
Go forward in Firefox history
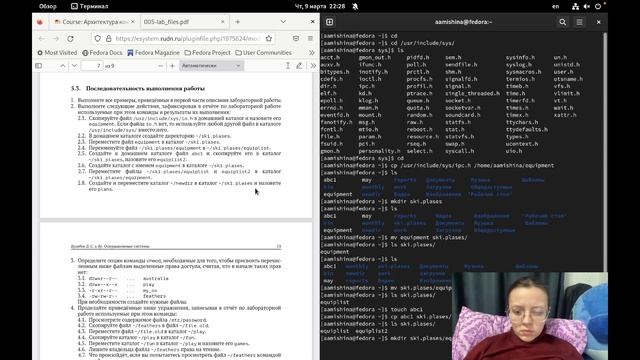pyautogui.click(x=56, y=38)
